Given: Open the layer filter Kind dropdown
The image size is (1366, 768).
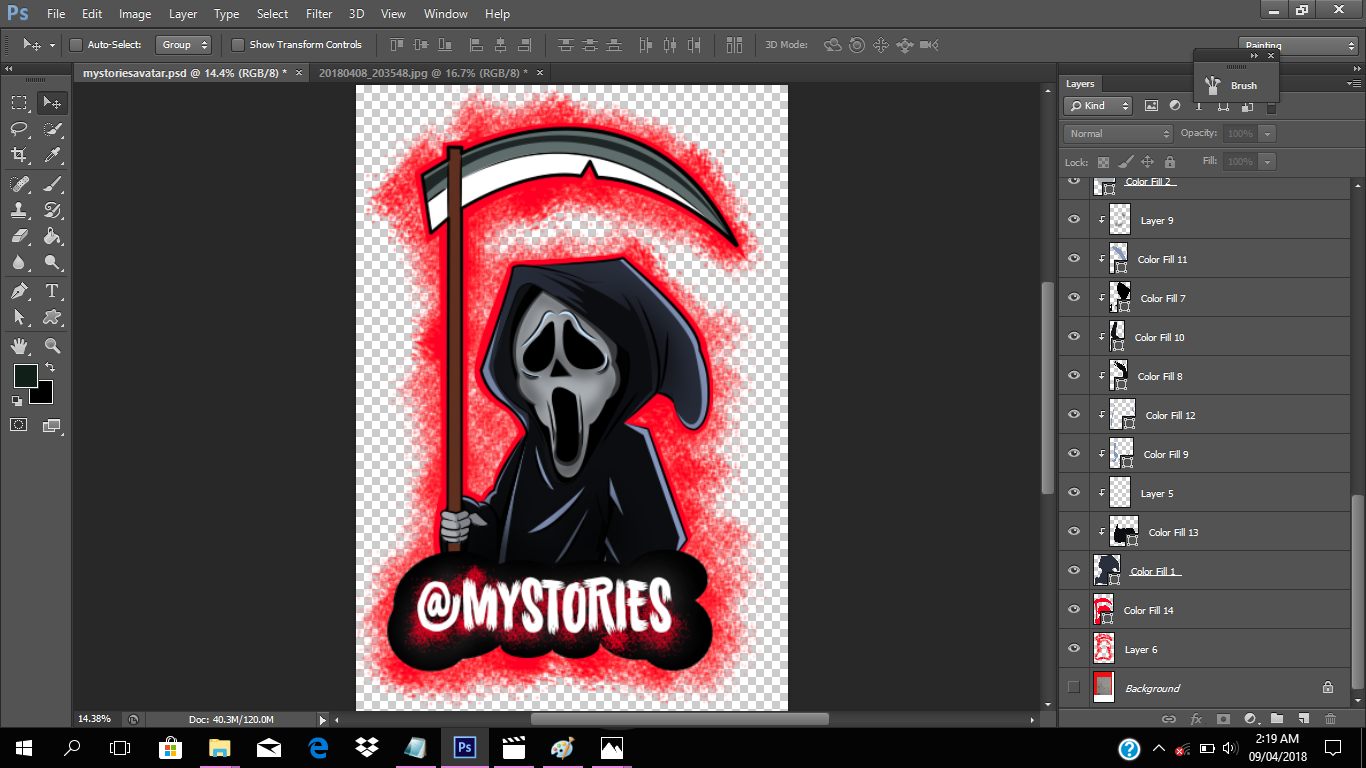Looking at the screenshot, I should click(1098, 105).
